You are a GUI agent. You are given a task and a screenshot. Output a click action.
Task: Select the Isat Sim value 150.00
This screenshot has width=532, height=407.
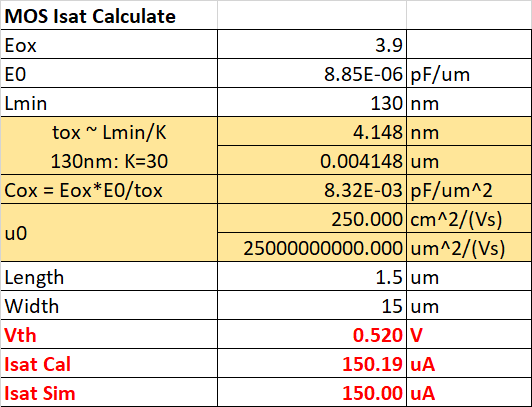(312, 392)
